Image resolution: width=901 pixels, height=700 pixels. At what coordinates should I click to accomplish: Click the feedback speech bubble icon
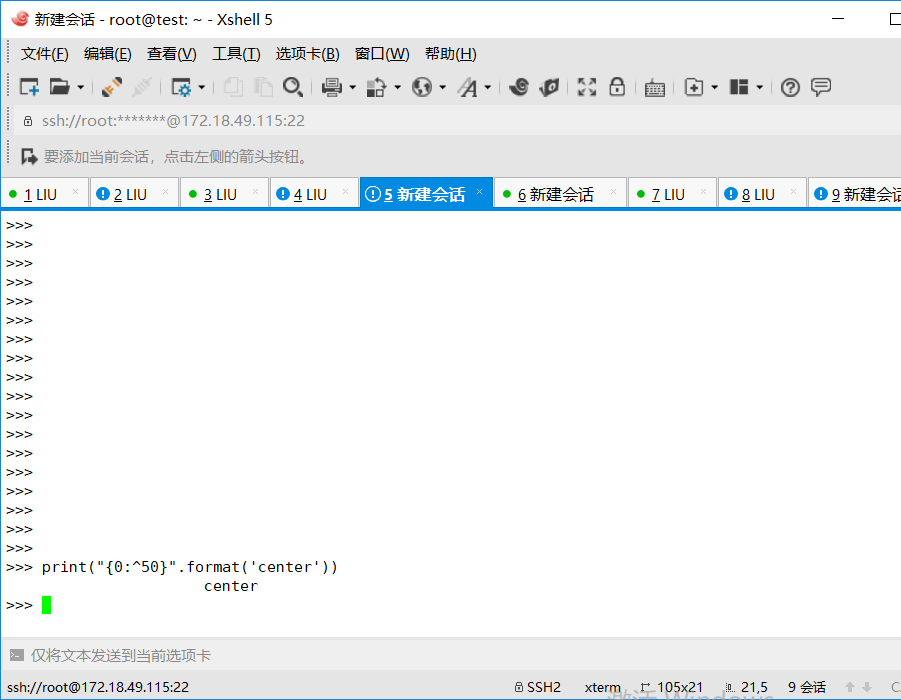(821, 87)
